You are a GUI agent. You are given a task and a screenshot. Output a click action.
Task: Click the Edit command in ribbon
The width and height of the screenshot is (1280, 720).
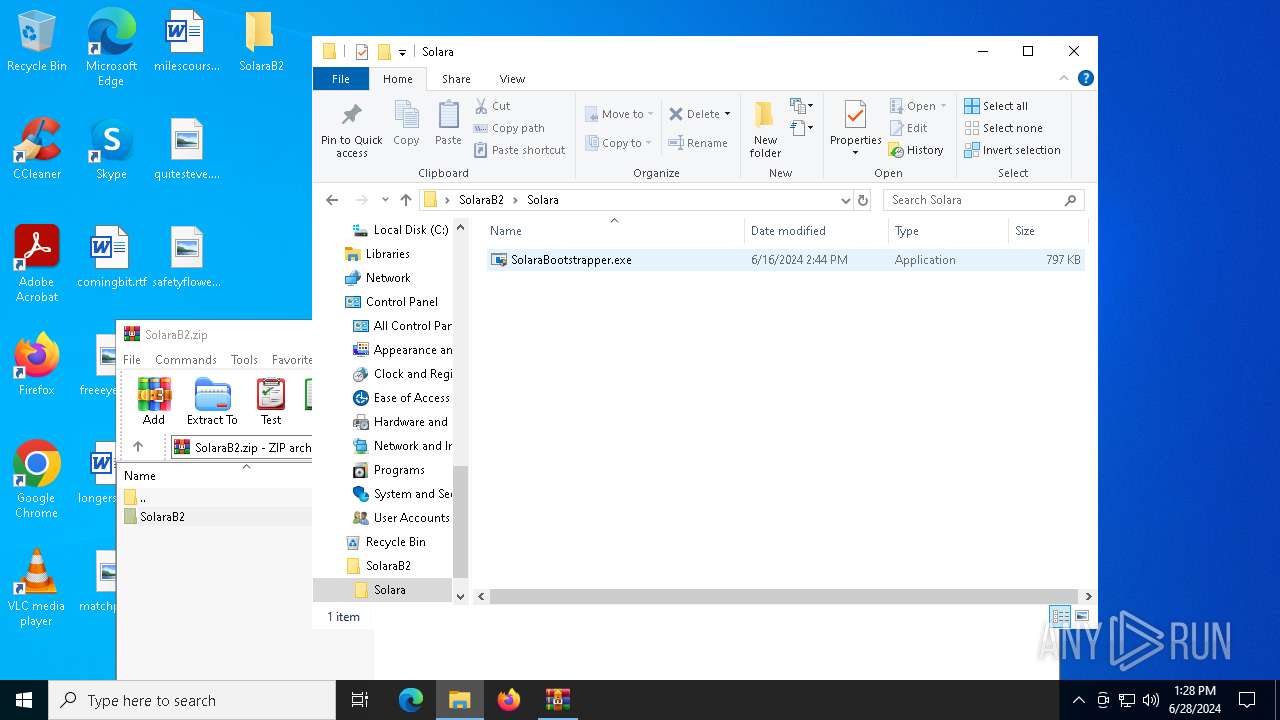pos(909,128)
